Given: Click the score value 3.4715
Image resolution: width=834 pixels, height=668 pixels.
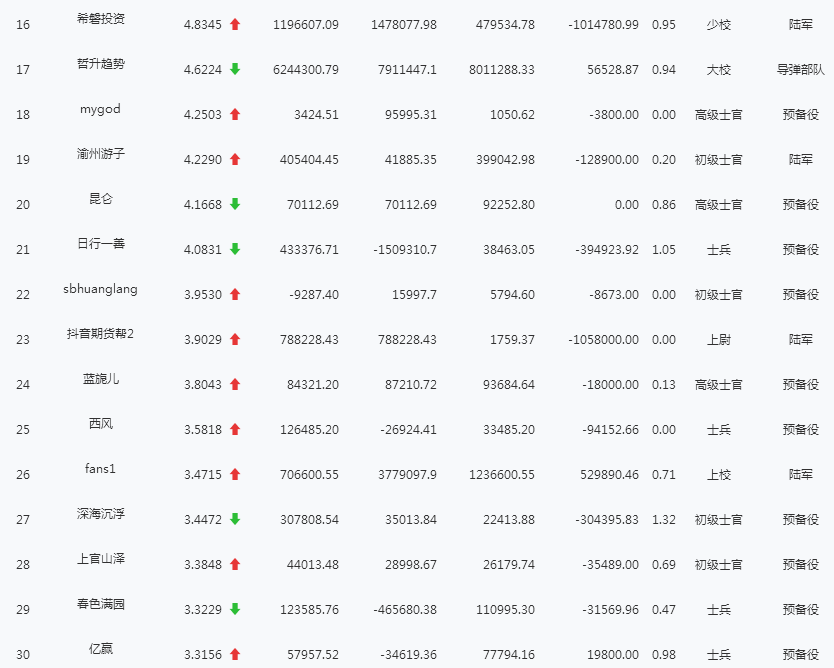Looking at the screenshot, I should click(203, 474).
